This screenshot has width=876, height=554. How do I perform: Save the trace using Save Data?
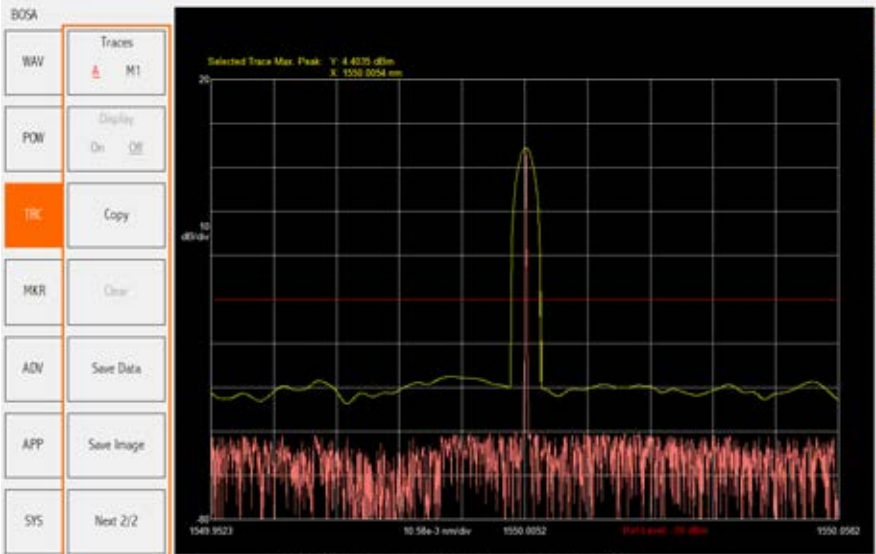116,368
